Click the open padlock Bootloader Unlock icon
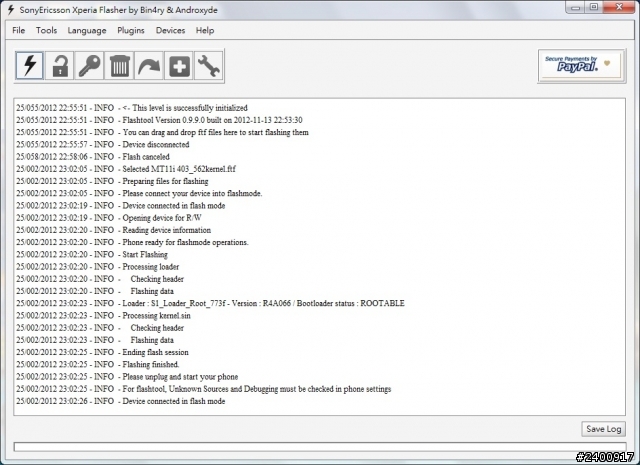 (60, 65)
